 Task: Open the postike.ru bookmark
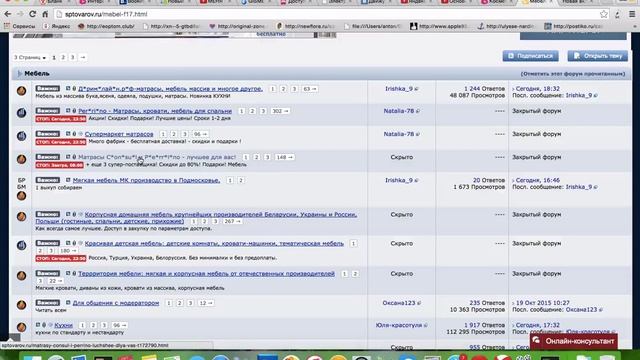[x=573, y=26]
